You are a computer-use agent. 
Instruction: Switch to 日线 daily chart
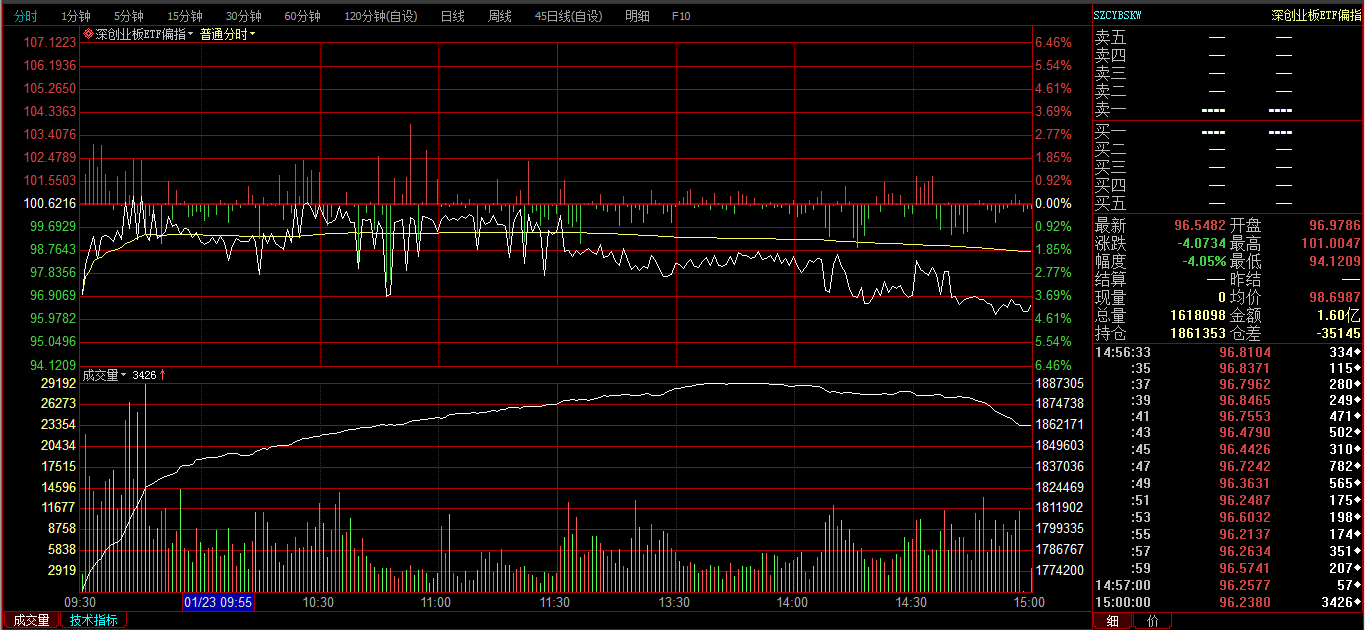click(453, 16)
